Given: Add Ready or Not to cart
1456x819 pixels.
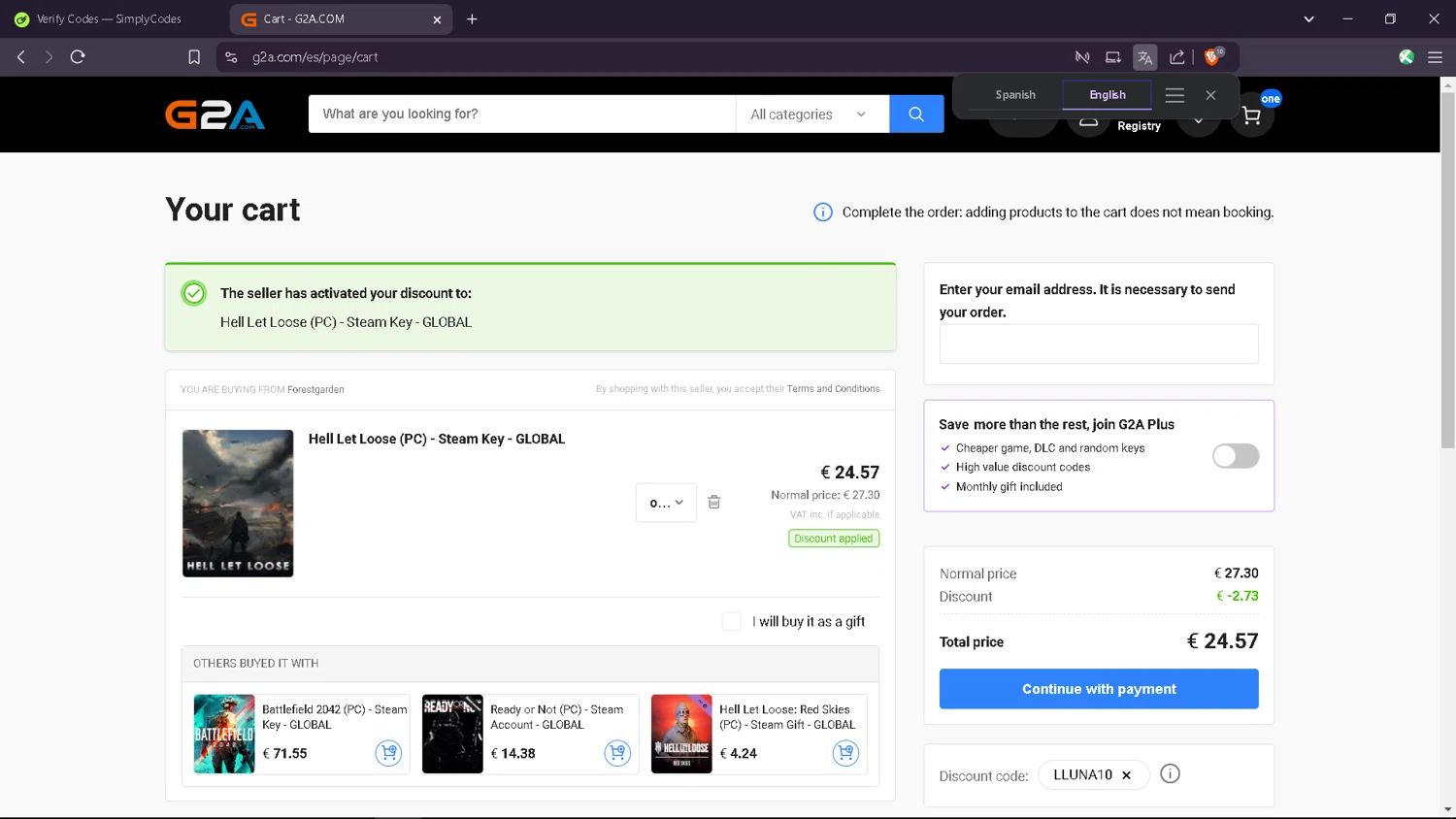Looking at the screenshot, I should coord(617,753).
